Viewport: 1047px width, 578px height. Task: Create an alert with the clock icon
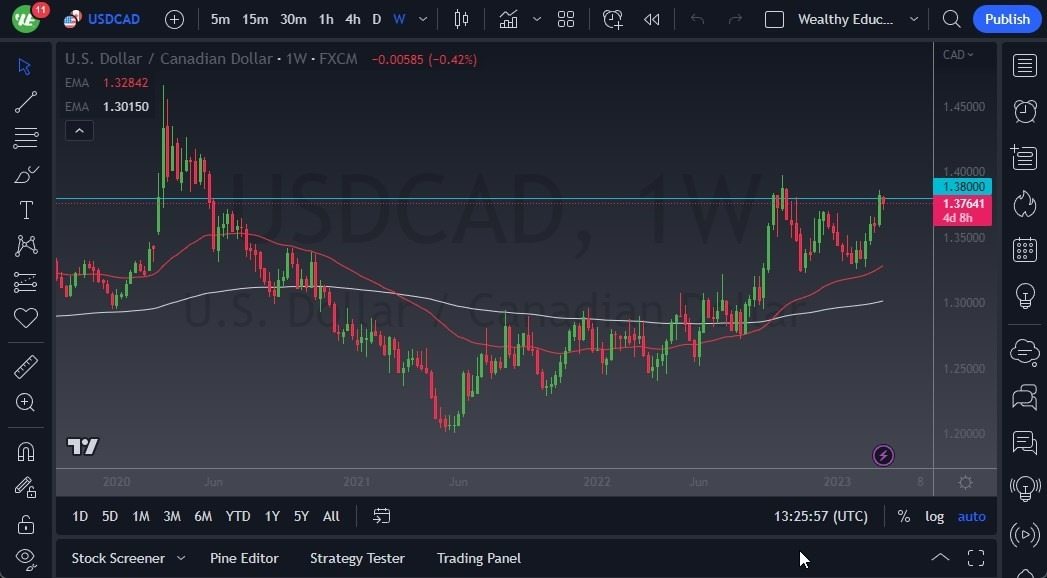(x=612, y=19)
